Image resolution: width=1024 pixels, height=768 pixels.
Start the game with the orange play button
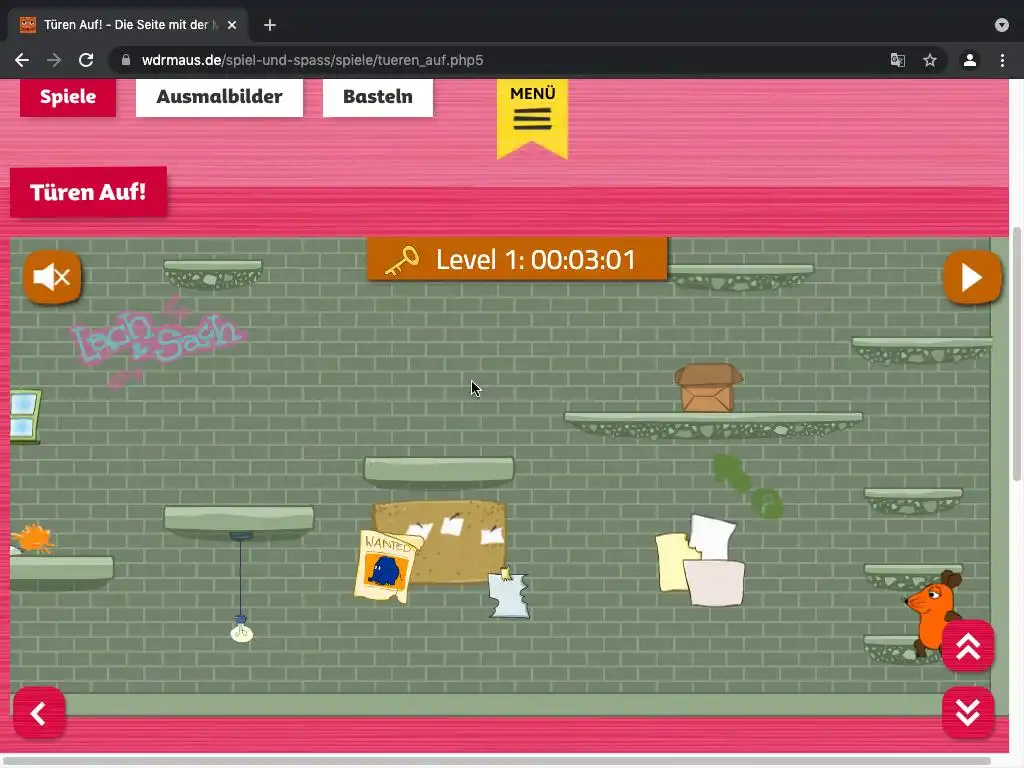click(x=972, y=278)
